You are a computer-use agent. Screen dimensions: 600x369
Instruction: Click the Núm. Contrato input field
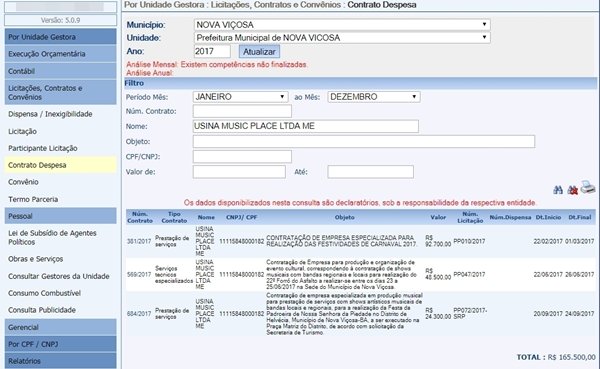click(242, 111)
